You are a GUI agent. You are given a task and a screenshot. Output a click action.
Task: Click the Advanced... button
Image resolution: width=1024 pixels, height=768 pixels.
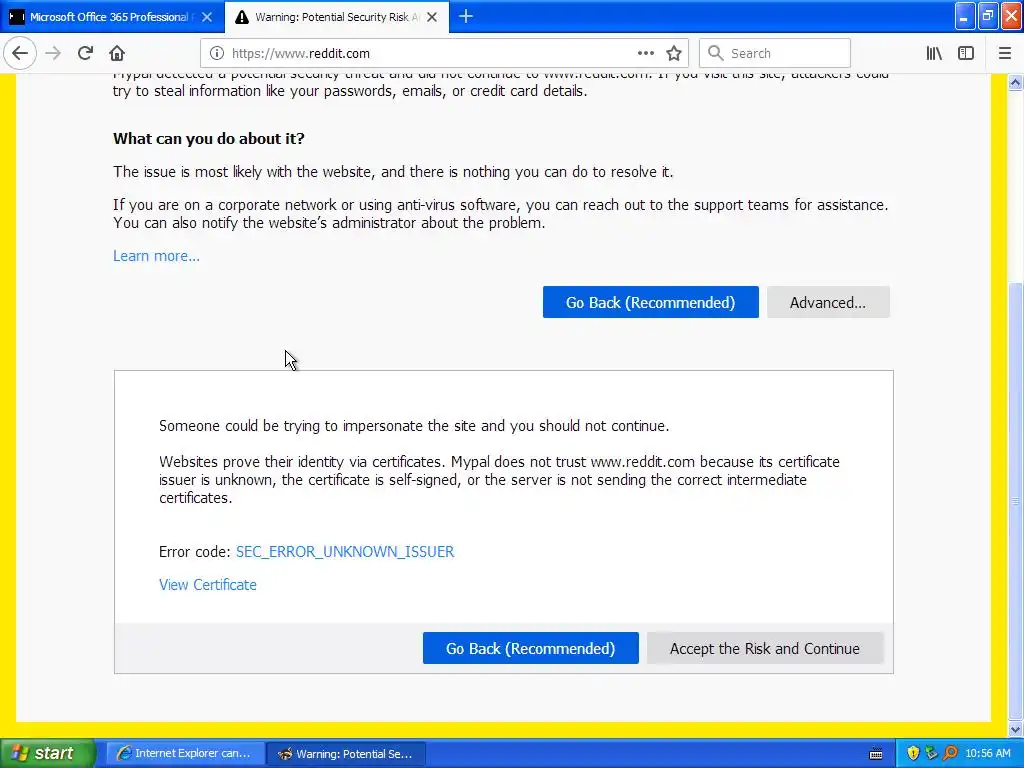click(x=828, y=302)
